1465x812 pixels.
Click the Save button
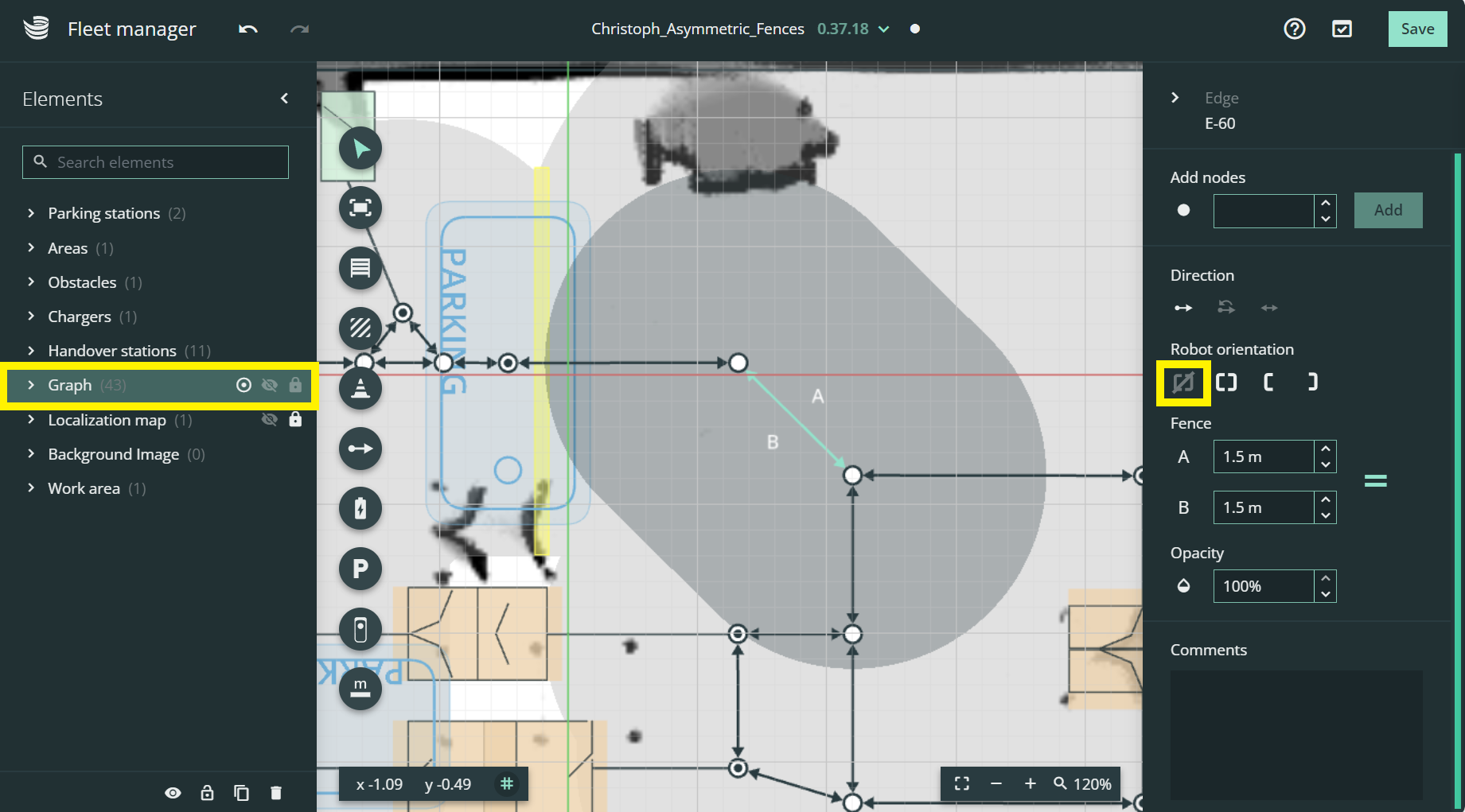pos(1416,29)
